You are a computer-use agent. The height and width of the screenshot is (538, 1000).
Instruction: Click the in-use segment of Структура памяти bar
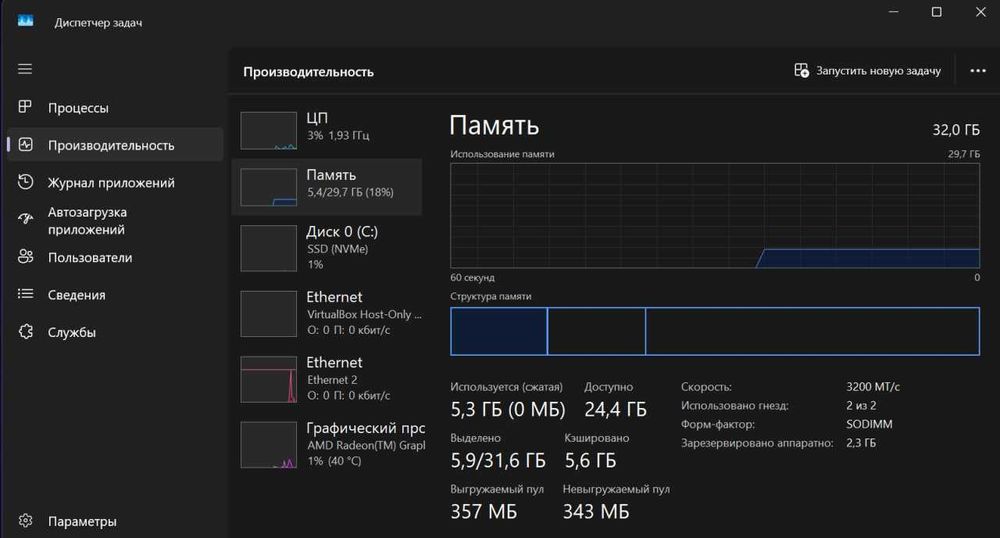(499, 331)
